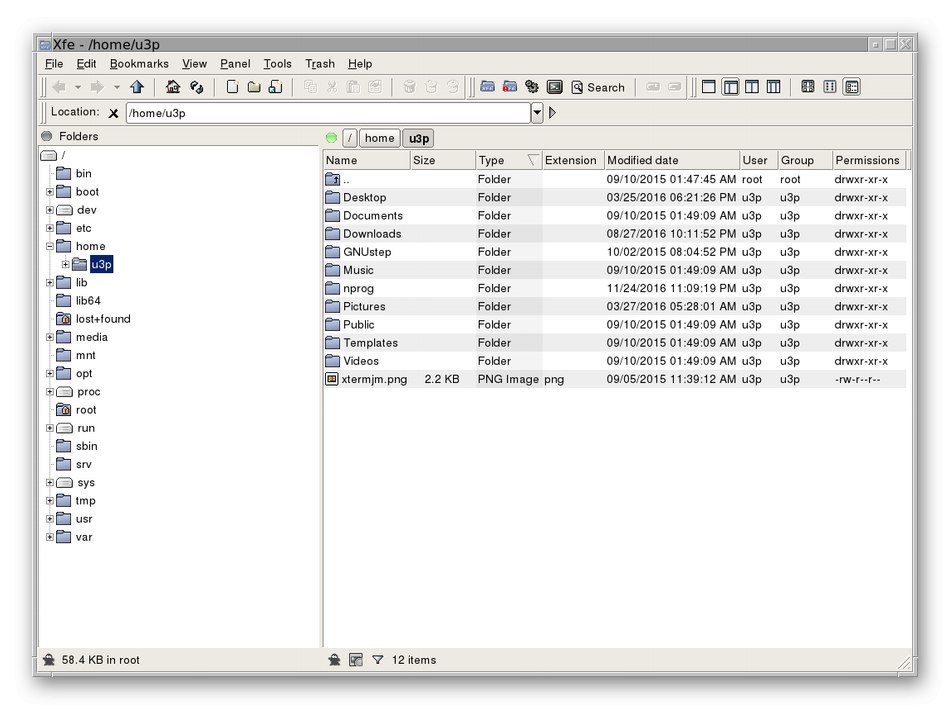950x709 pixels.
Task: Collapse the home folder in the tree
Action: coord(50,246)
